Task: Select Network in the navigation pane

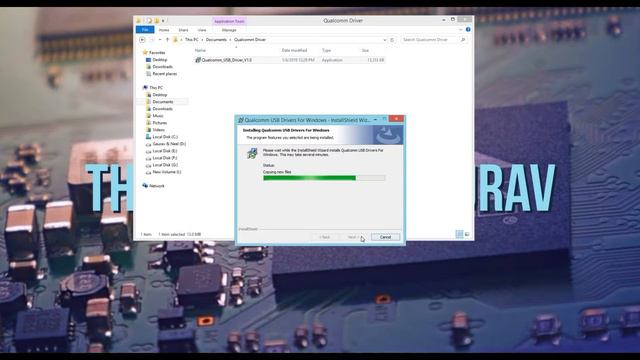Action: point(157,186)
